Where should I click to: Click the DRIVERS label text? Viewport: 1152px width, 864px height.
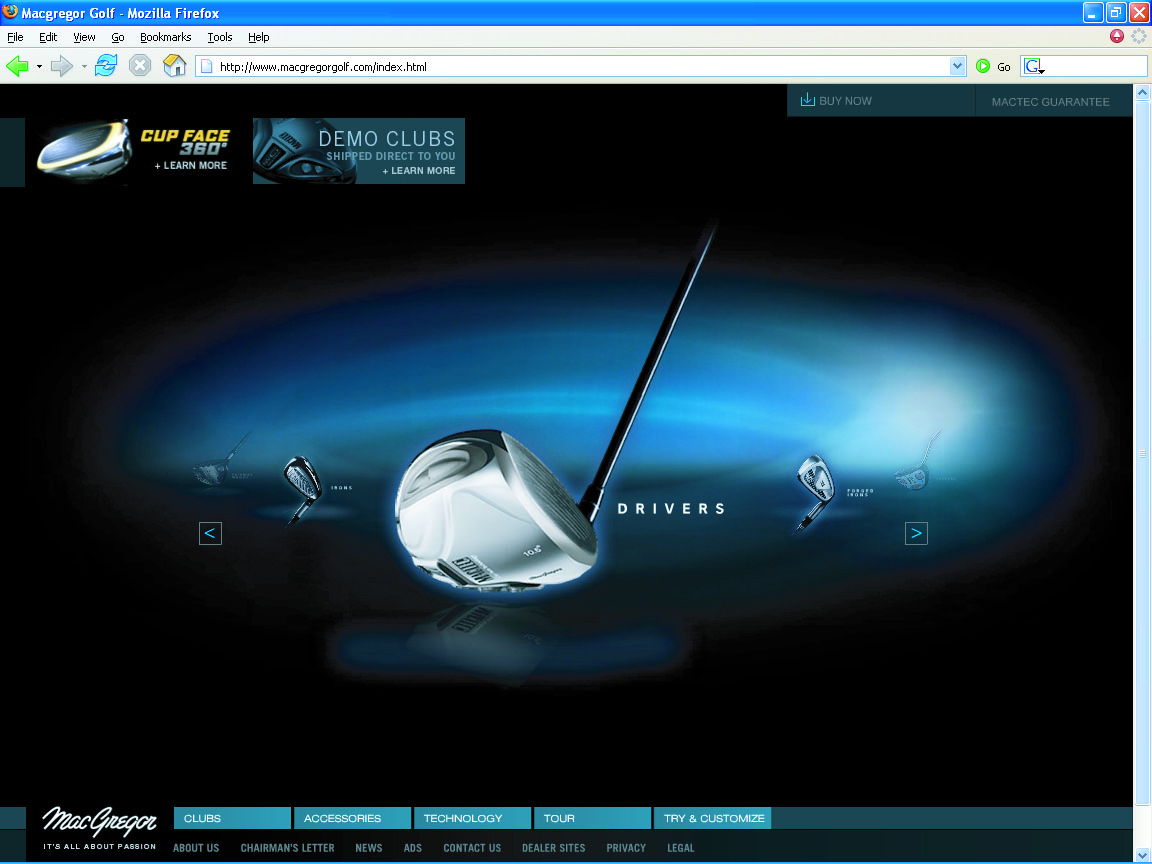(672, 508)
